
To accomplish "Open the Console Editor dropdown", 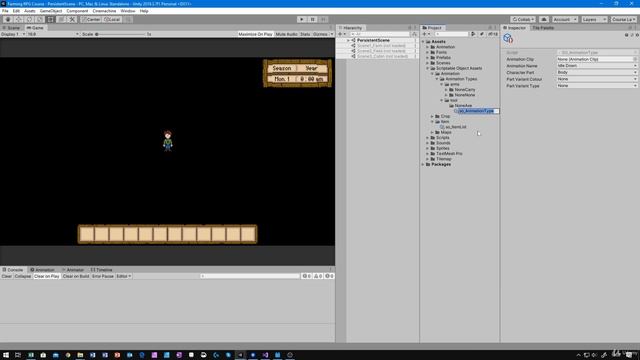I will tap(124, 276).
